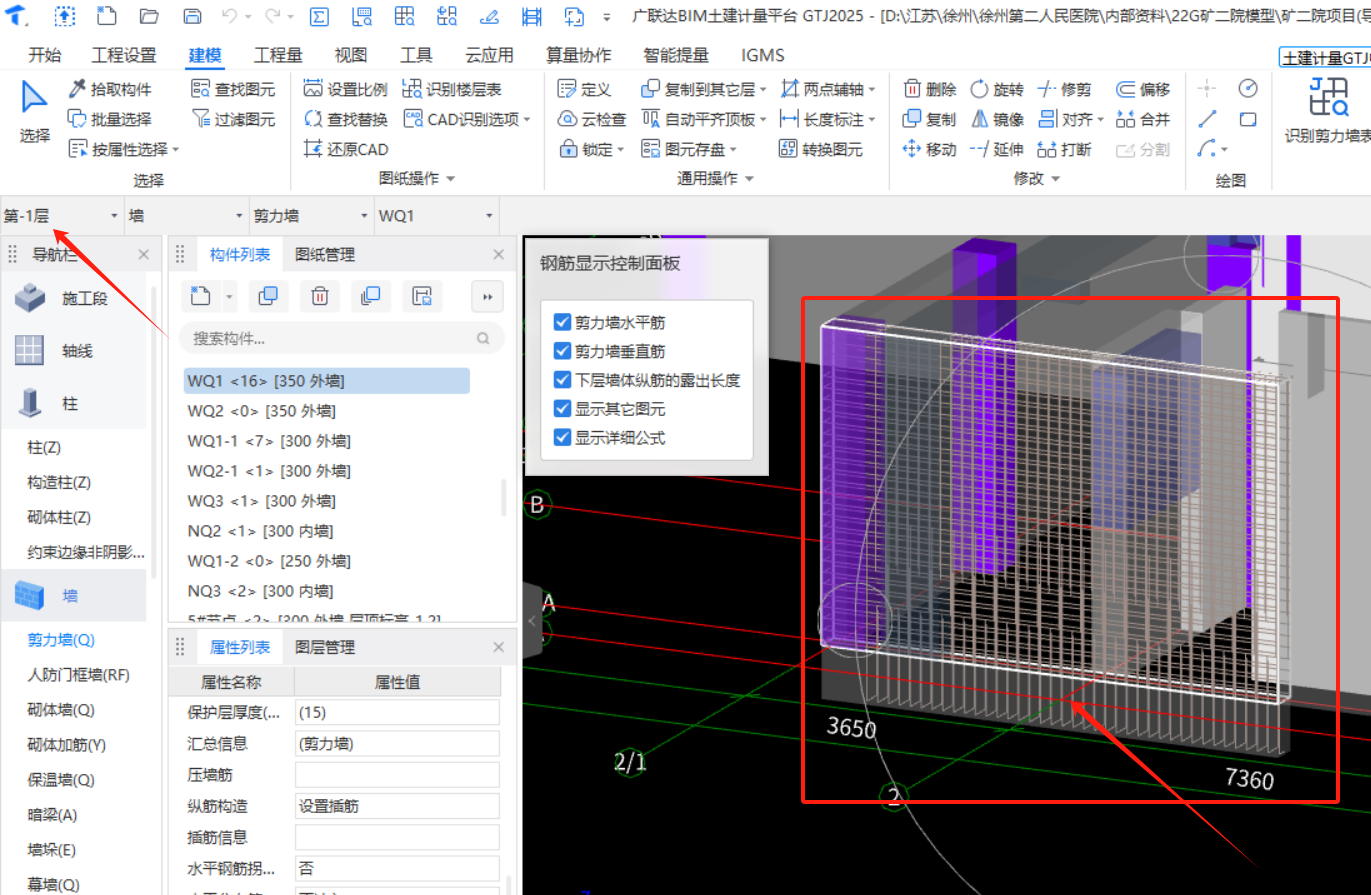Expand 按属性选择 dropdown arrow

176,150
